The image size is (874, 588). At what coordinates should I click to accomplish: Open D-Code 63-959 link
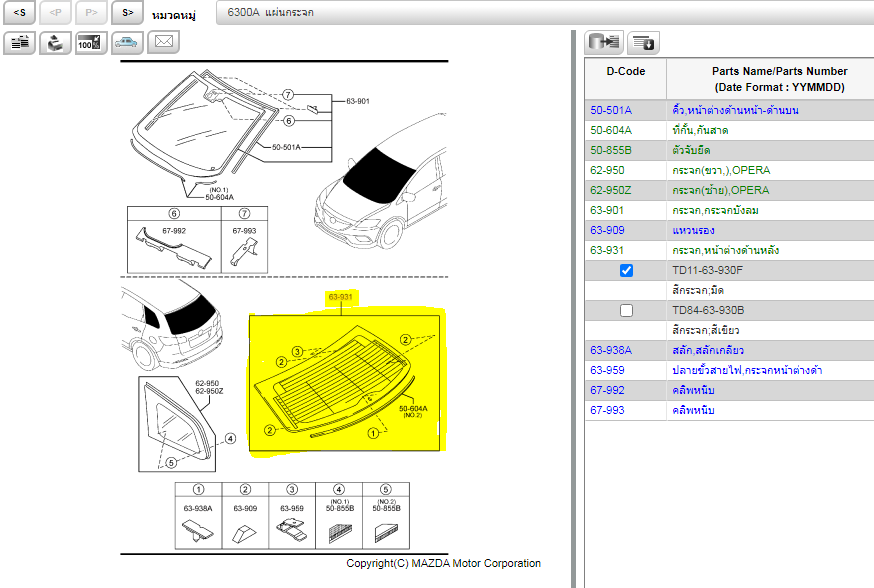[x=607, y=371]
